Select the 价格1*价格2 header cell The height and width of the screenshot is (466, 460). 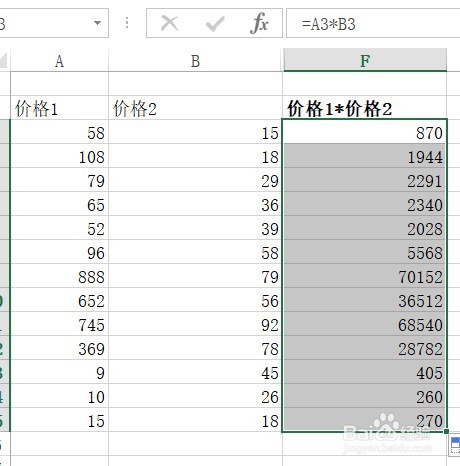click(365, 108)
